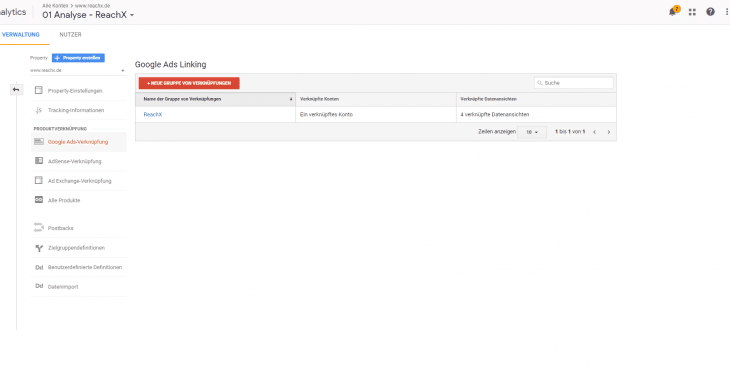The height and width of the screenshot is (380, 730).
Task: Open Ad Exchange-Verknüpfung menu item
Action: point(79,181)
